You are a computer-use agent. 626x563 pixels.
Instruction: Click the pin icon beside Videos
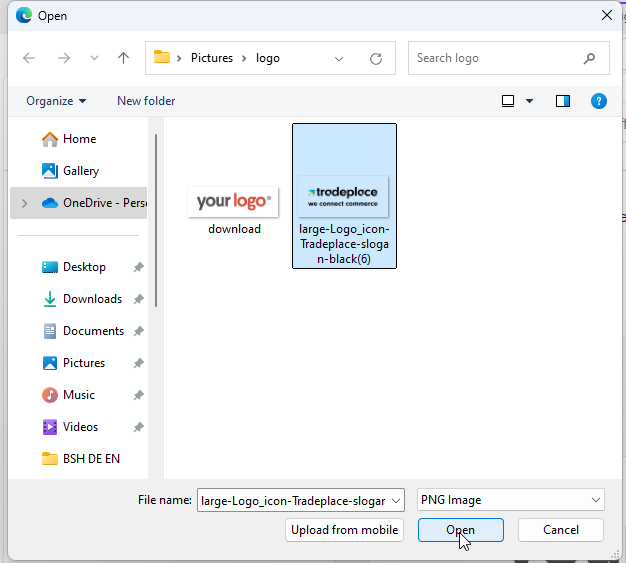point(139,427)
